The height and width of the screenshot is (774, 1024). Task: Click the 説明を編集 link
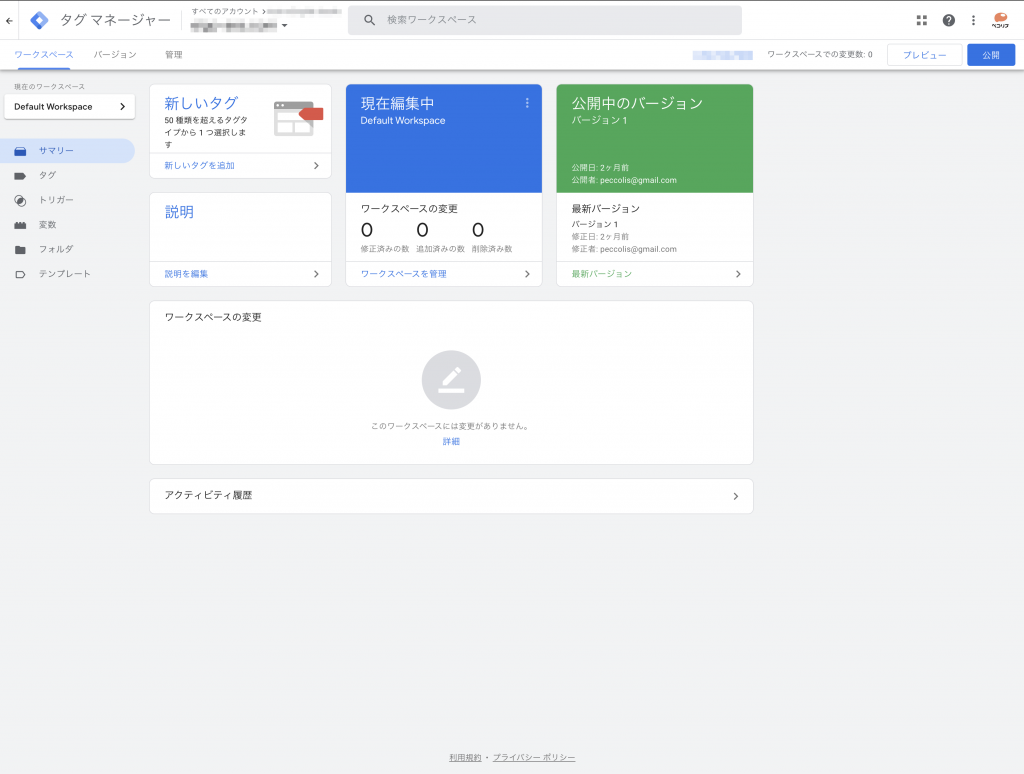(186, 274)
